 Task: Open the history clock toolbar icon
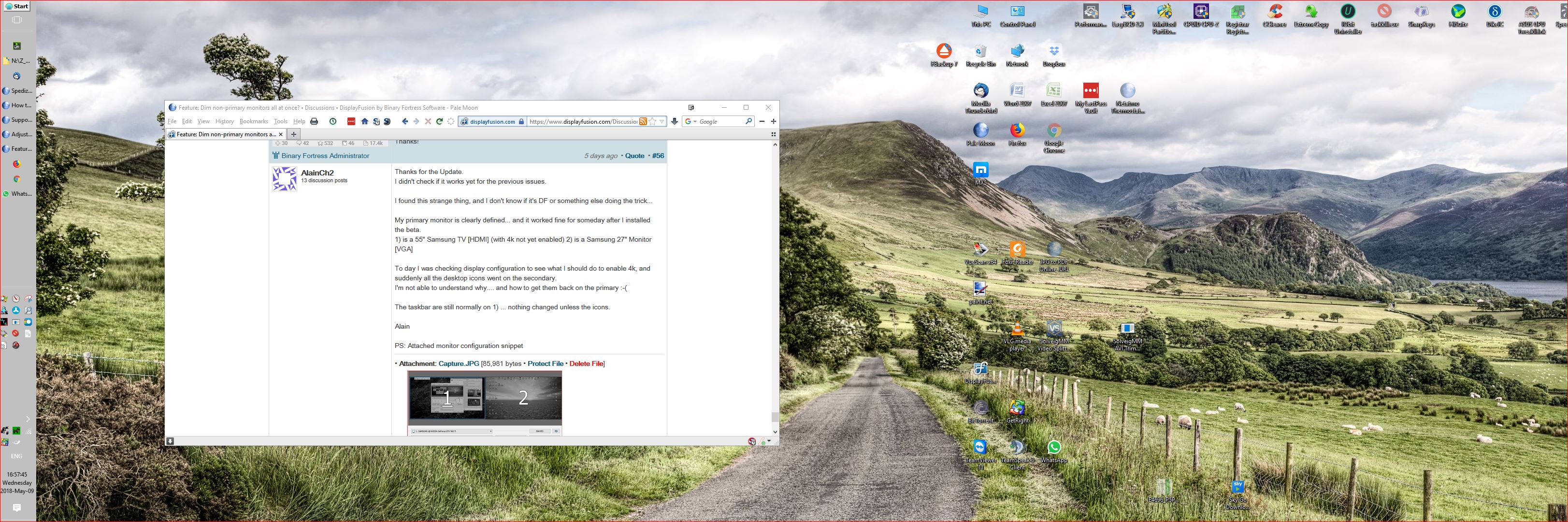click(333, 122)
